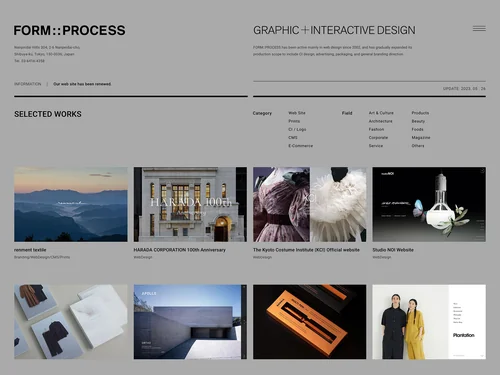The height and width of the screenshot is (375, 500).
Task: Open the renment textile mountain thumbnail
Action: (x=71, y=204)
